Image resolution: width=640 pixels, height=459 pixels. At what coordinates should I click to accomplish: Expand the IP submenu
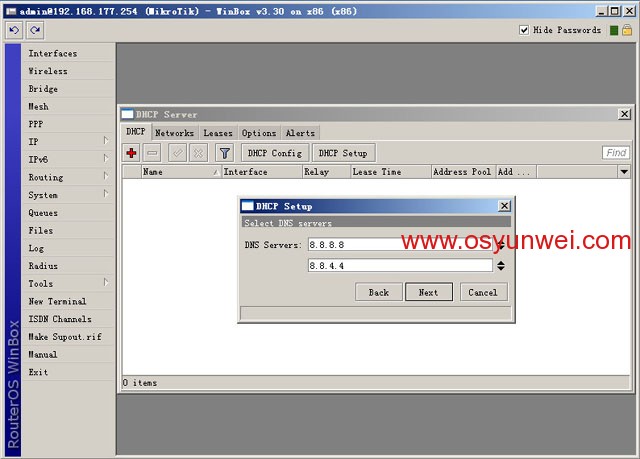coord(106,141)
